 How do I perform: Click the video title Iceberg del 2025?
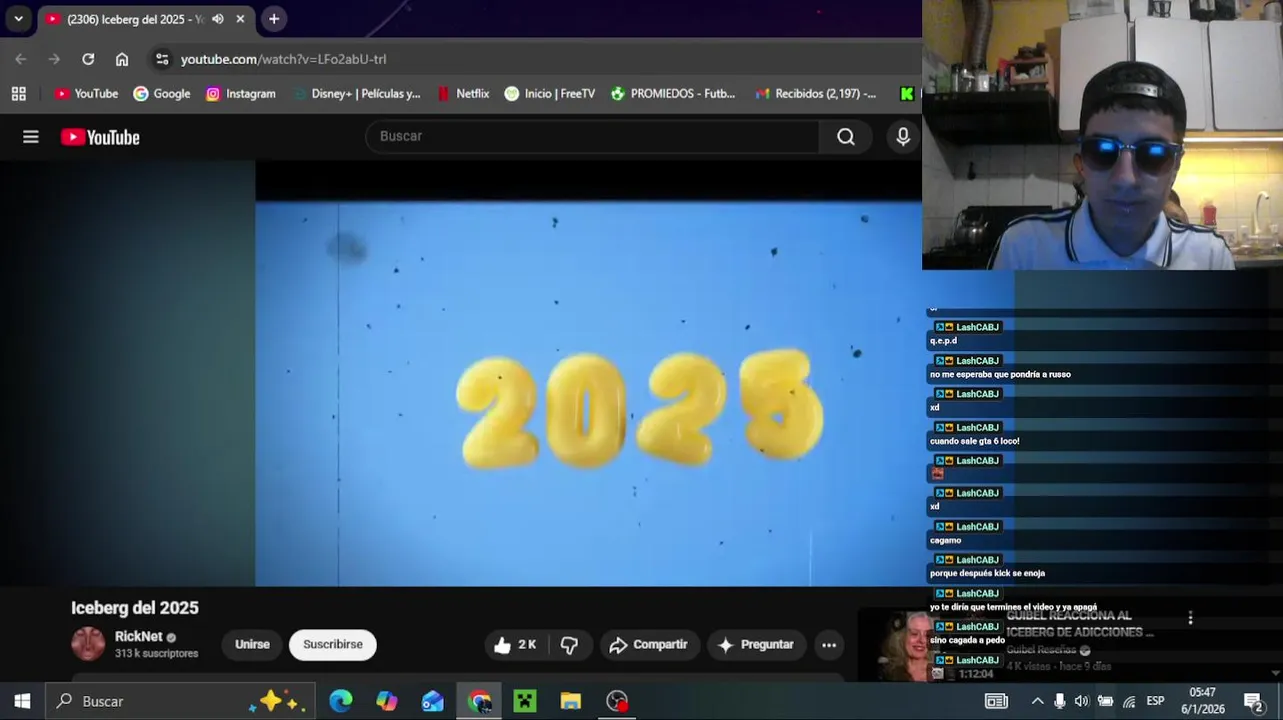pyautogui.click(x=135, y=608)
